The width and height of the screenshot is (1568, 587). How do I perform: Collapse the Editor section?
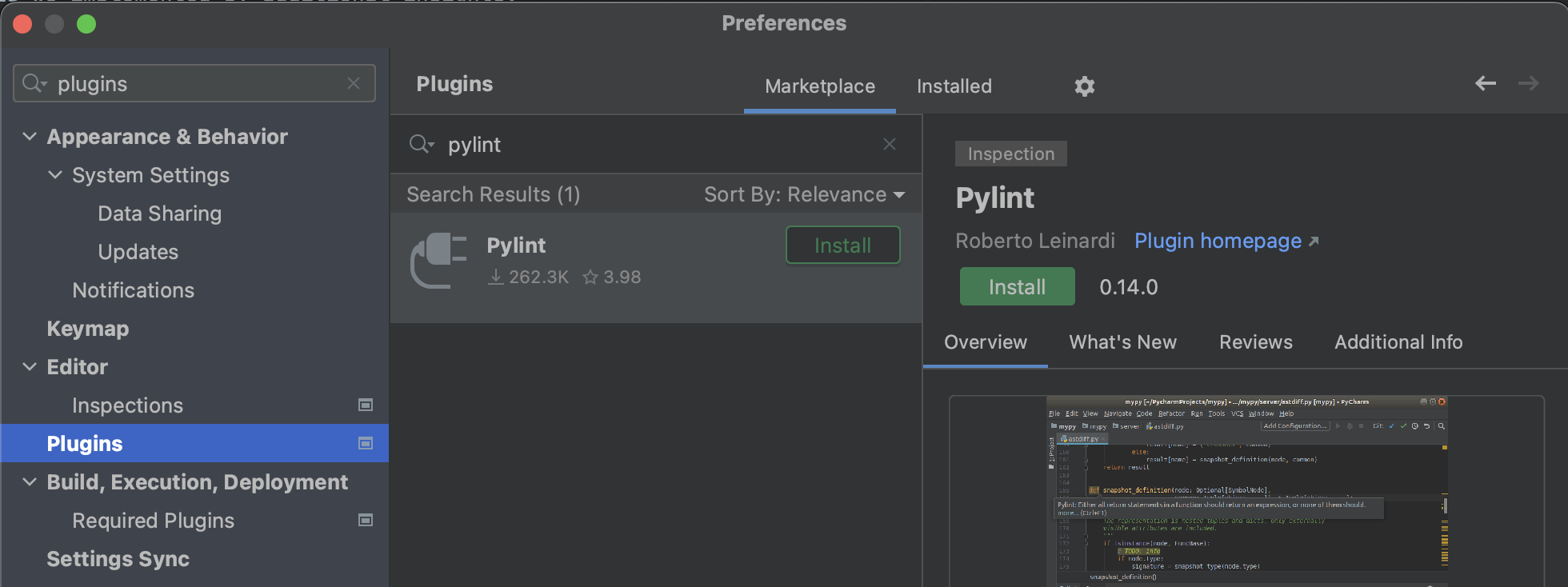pyautogui.click(x=30, y=366)
